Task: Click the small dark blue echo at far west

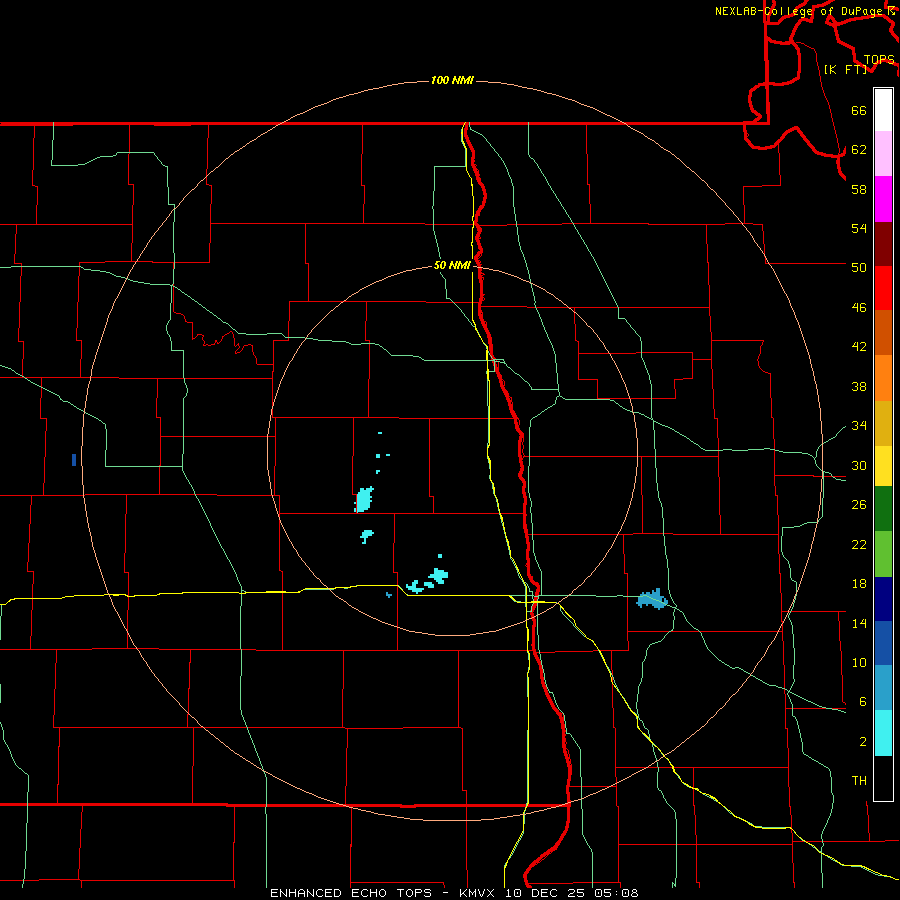Action: [x=74, y=460]
